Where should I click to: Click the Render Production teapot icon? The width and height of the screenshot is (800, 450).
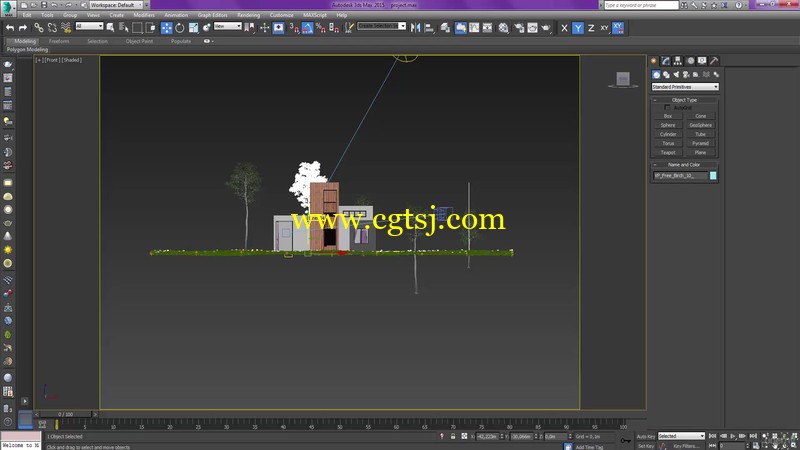546,28
